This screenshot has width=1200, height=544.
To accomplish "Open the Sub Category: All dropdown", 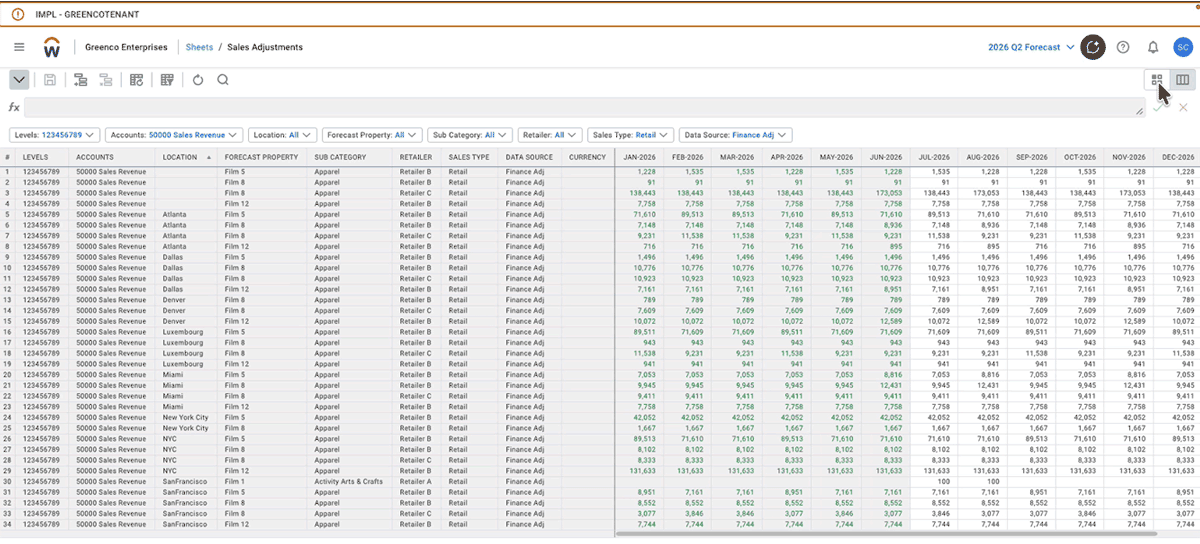I will [470, 134].
